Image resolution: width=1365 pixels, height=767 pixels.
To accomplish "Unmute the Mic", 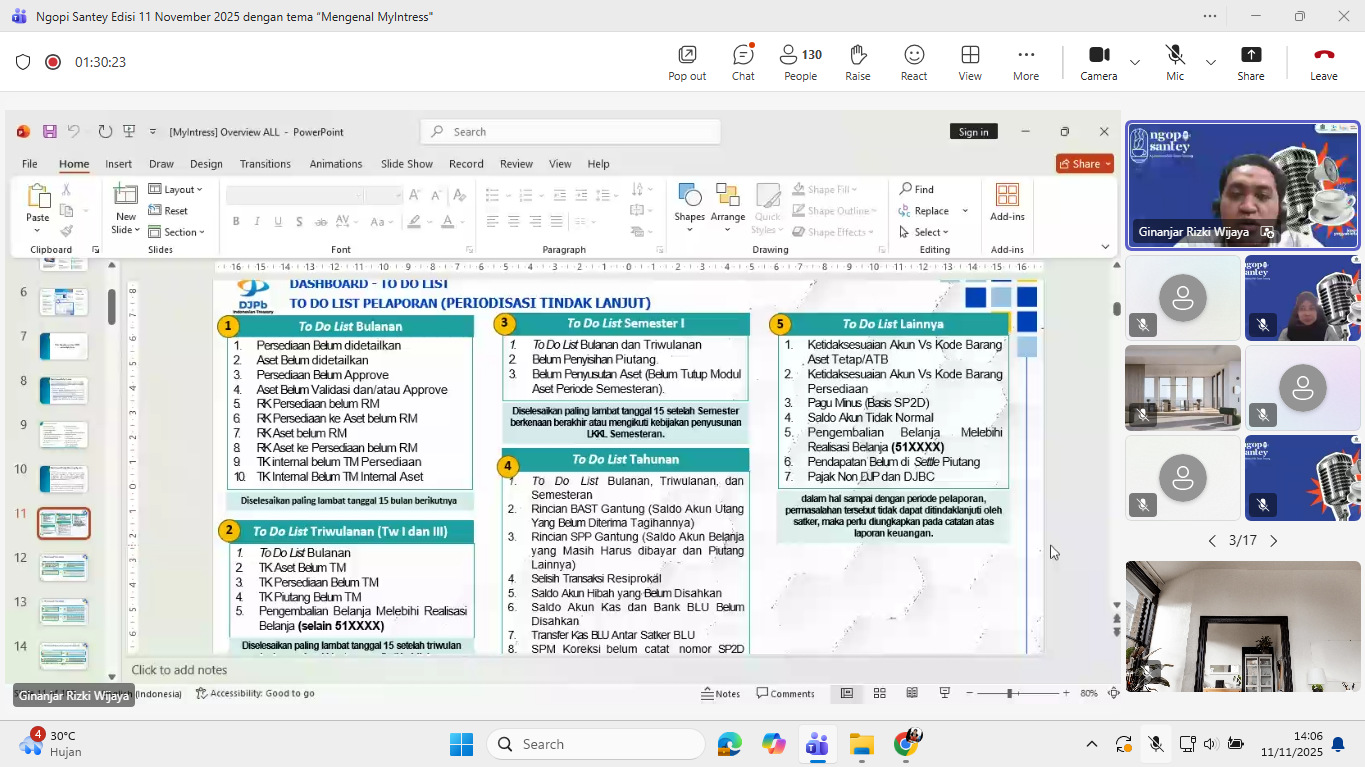I will 1175,62.
